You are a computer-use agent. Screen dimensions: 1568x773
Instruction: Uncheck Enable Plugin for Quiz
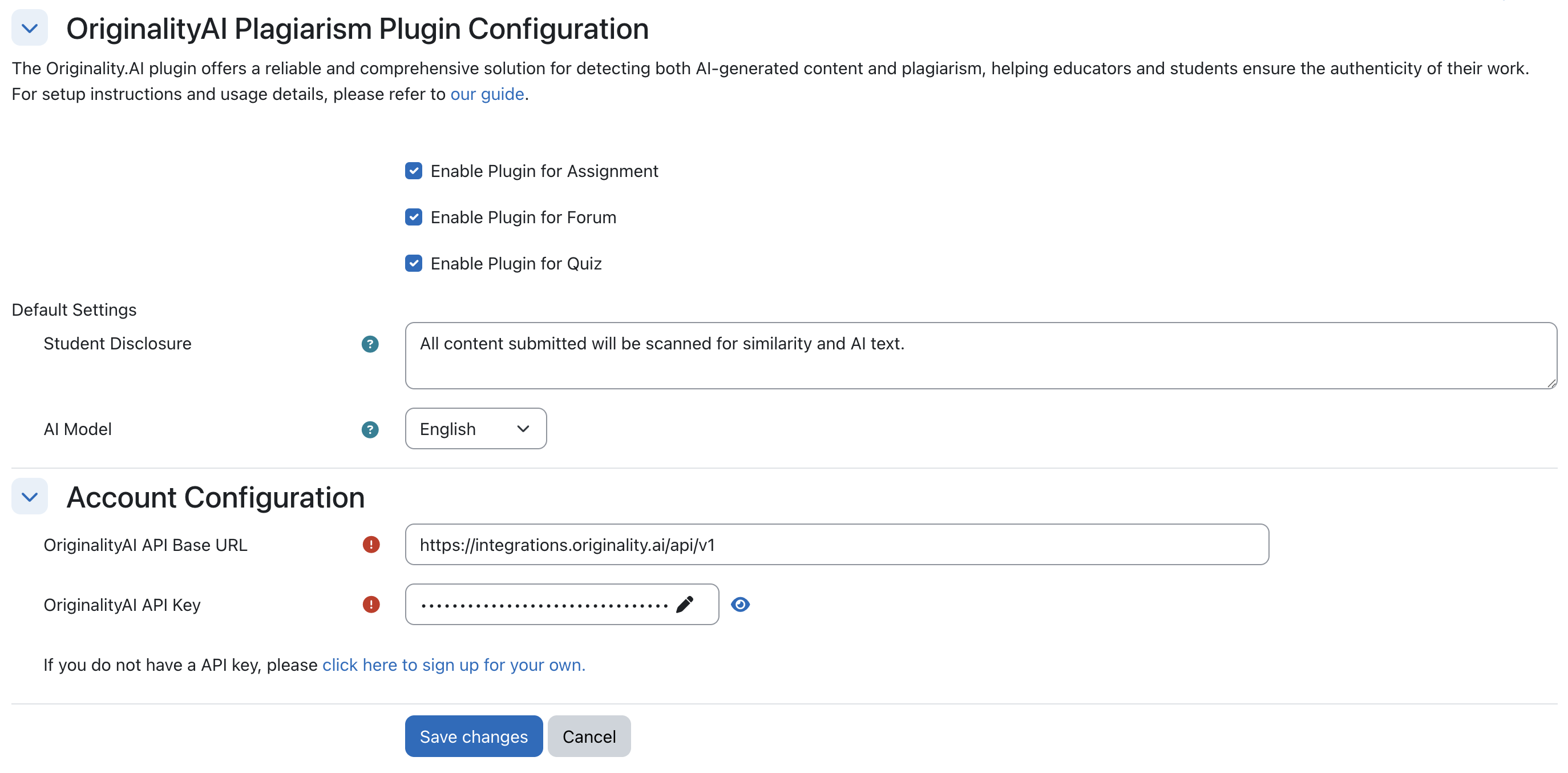click(x=413, y=264)
